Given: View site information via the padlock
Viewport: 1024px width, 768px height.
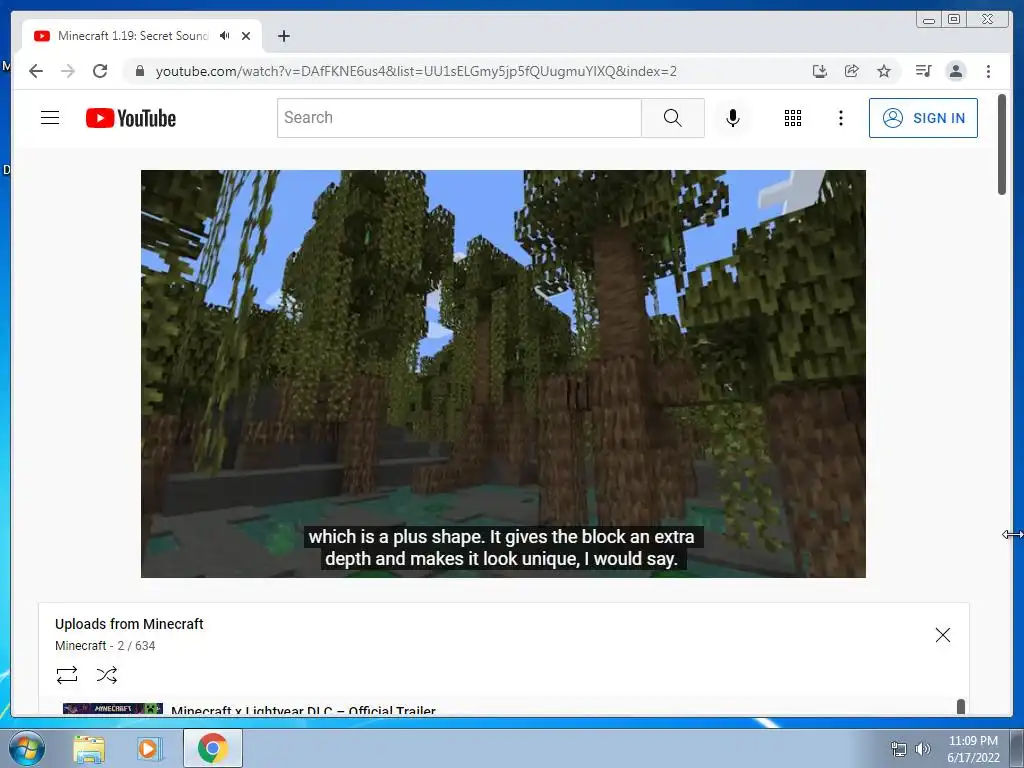Looking at the screenshot, I should coord(139,71).
